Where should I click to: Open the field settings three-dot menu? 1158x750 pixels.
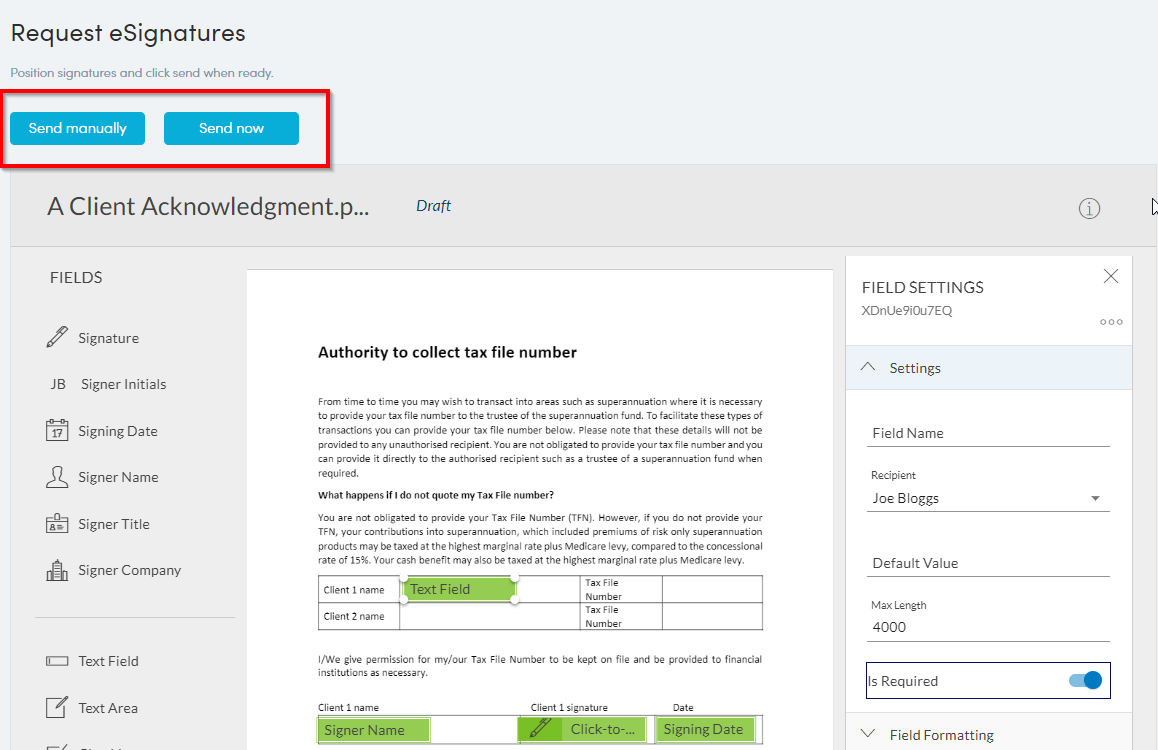[x=1111, y=322]
